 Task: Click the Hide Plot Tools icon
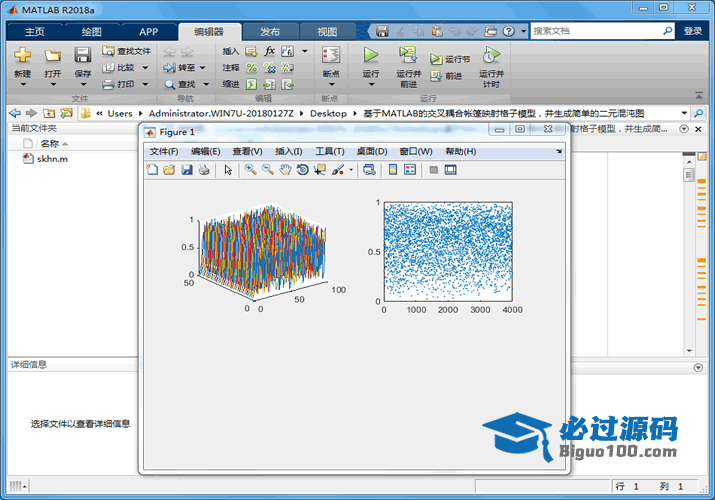(434, 170)
